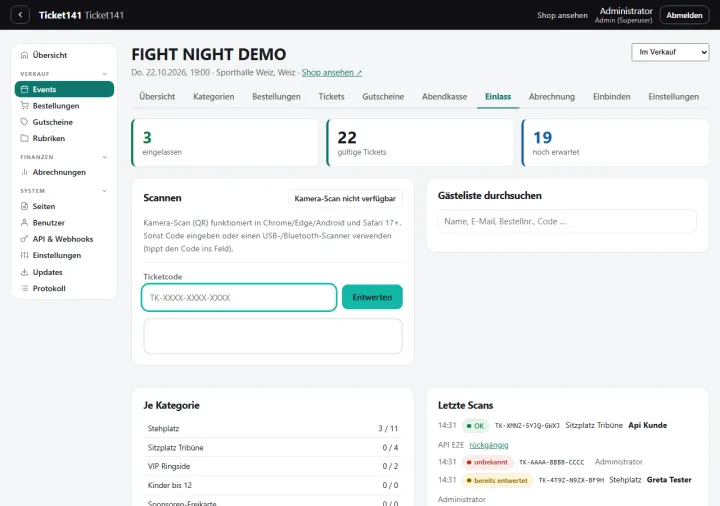The height and width of the screenshot is (506, 720).
Task: Open Übersicht via the home icon
Action: [x=24, y=55]
